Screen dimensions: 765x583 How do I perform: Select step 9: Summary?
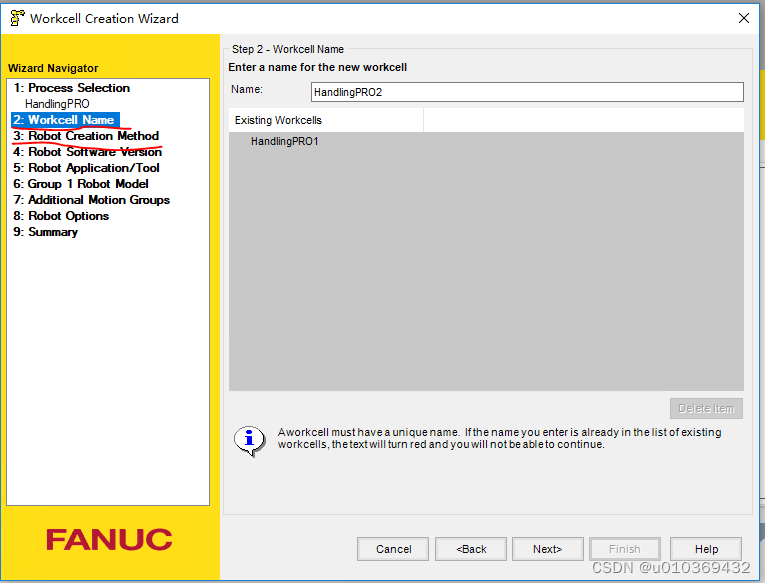45,232
